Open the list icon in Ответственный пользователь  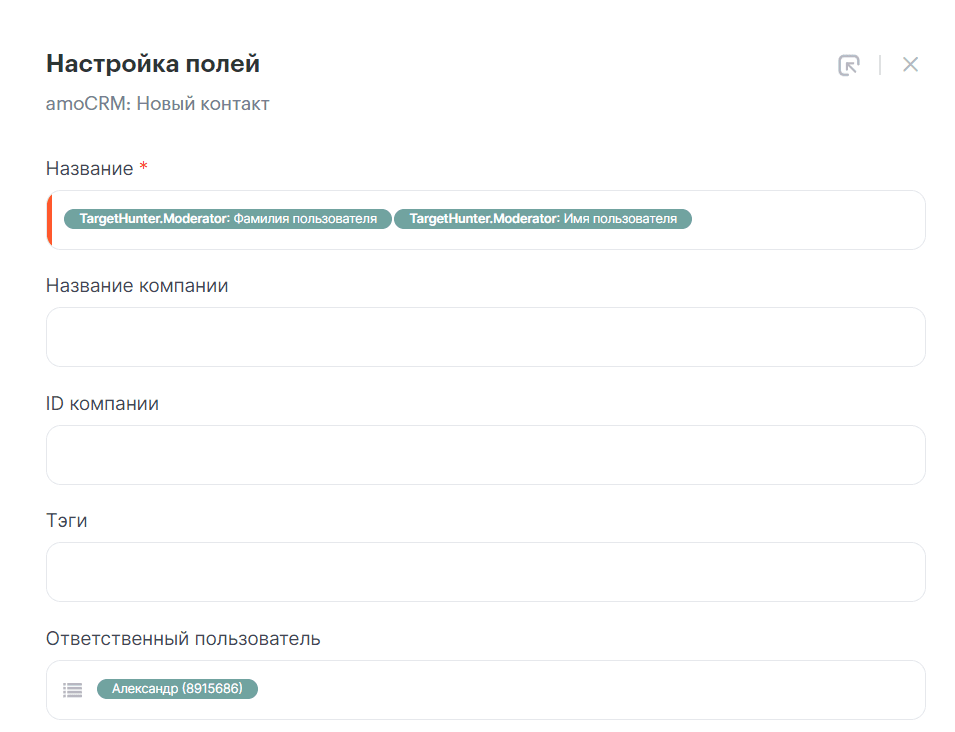pos(72,690)
